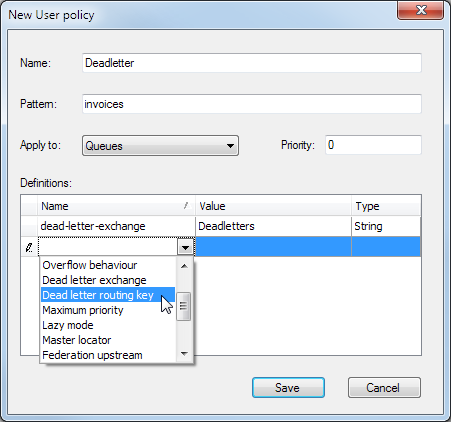The image size is (451, 422).
Task: Close the New User policy dialog
Action: [x=421, y=10]
